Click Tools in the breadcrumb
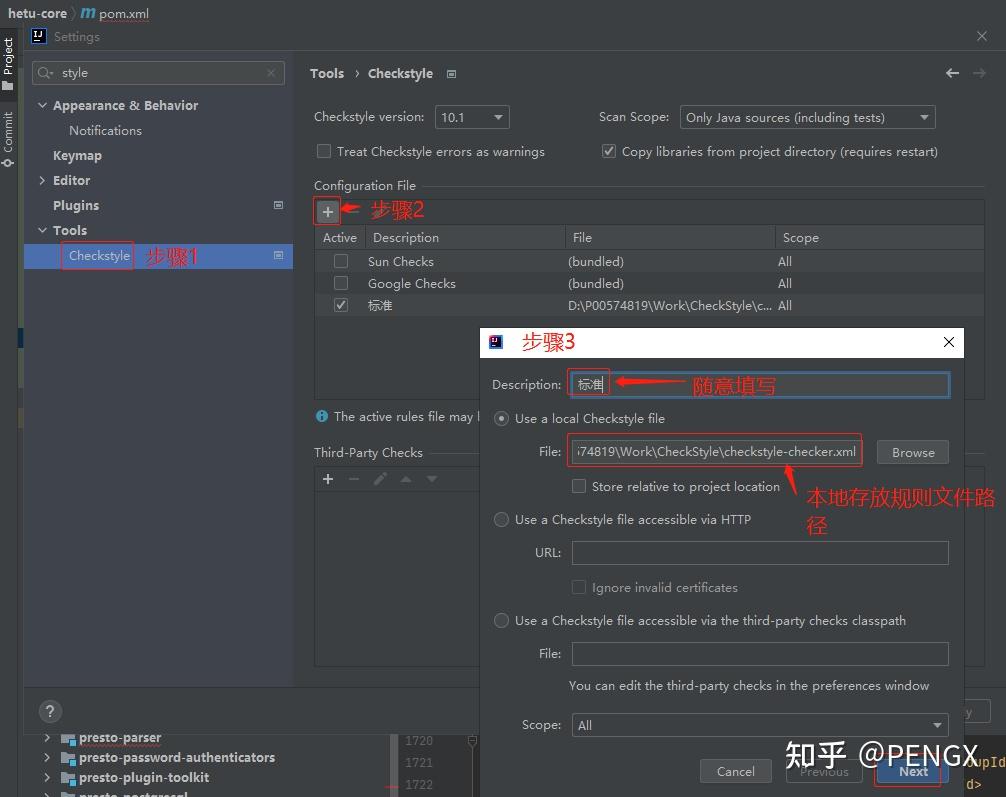 click(327, 74)
